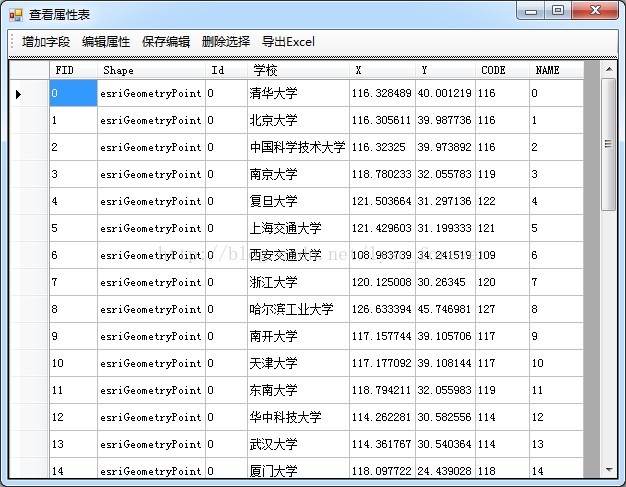Click Id cell in 天津大学 row
Image resolution: width=626 pixels, height=487 pixels.
tap(226, 363)
